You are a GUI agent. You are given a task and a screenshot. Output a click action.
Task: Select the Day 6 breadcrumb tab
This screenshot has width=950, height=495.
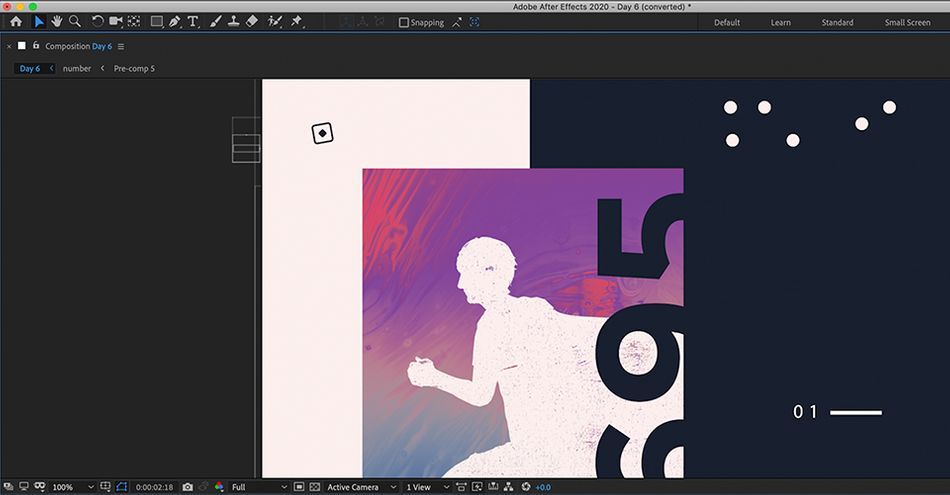pyautogui.click(x=30, y=68)
